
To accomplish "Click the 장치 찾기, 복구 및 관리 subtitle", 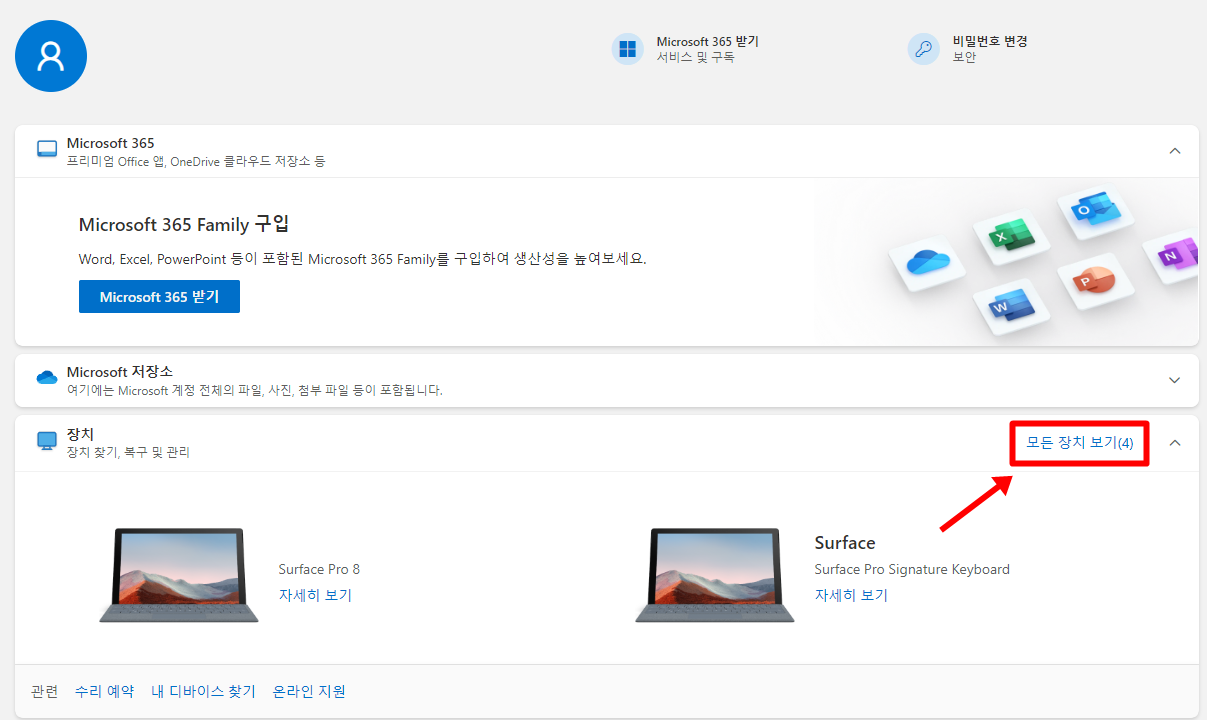I will tap(128, 452).
